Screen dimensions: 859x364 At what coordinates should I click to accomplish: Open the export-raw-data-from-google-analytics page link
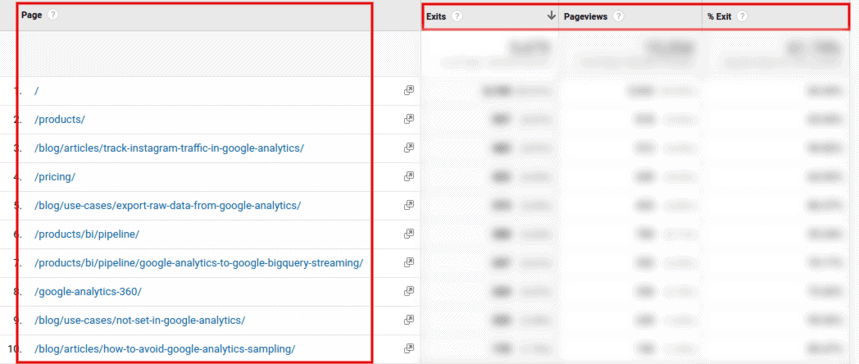[x=168, y=205]
